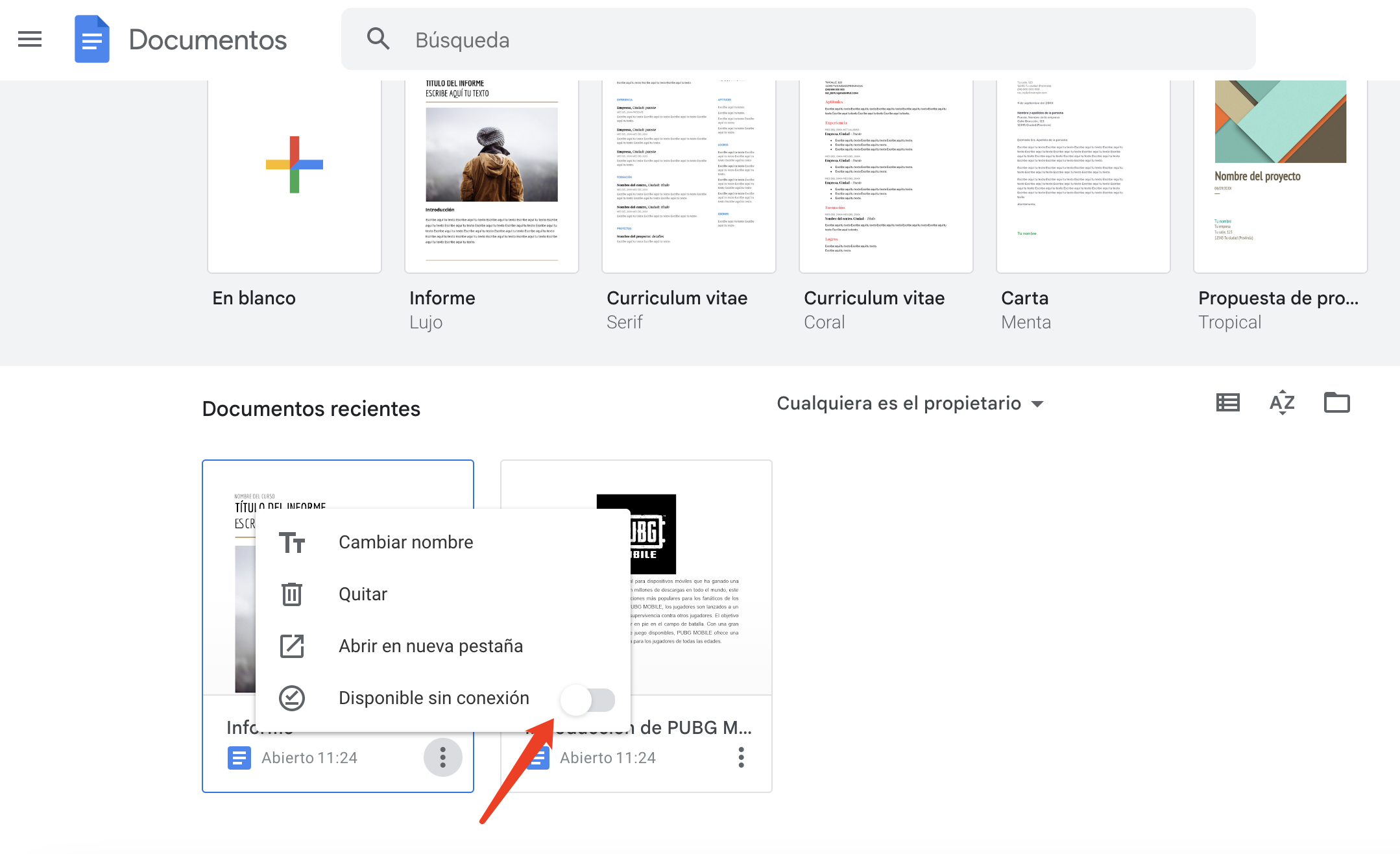Select Cambiar nombre from context menu
1400x854 pixels.
[x=405, y=543]
